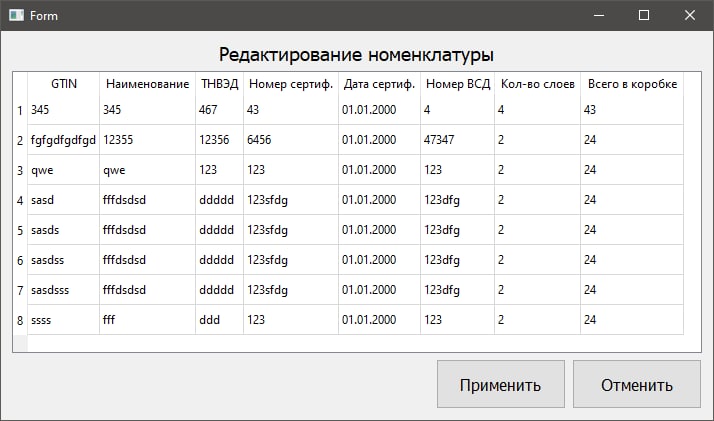Select row header number 6
The height and width of the screenshot is (421, 714).
[20, 260]
